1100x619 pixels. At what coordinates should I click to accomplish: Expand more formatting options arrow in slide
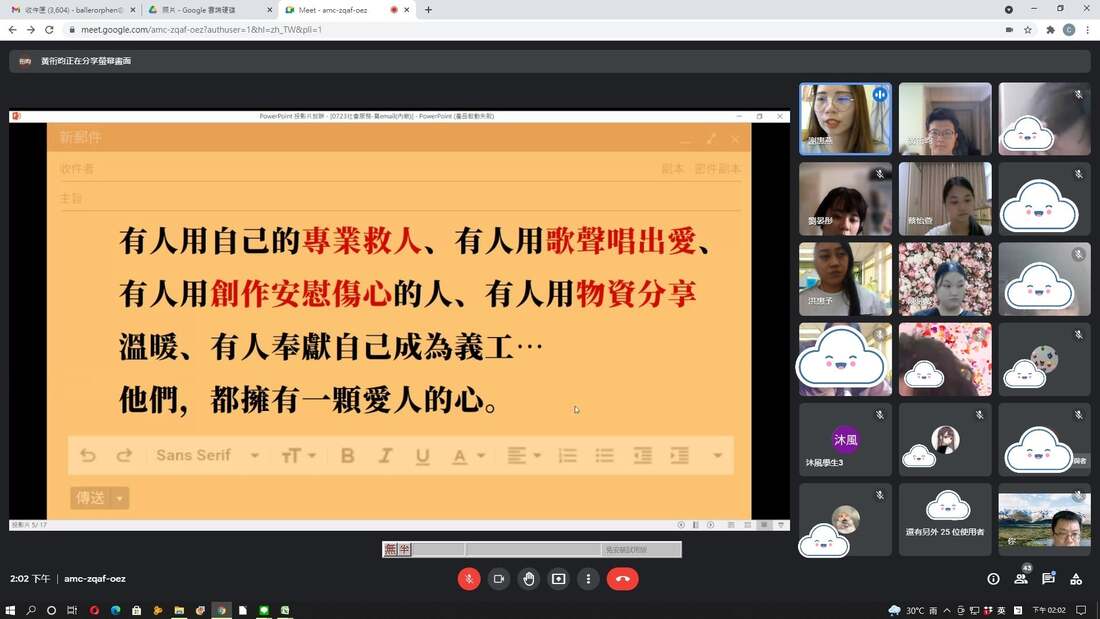pos(717,455)
